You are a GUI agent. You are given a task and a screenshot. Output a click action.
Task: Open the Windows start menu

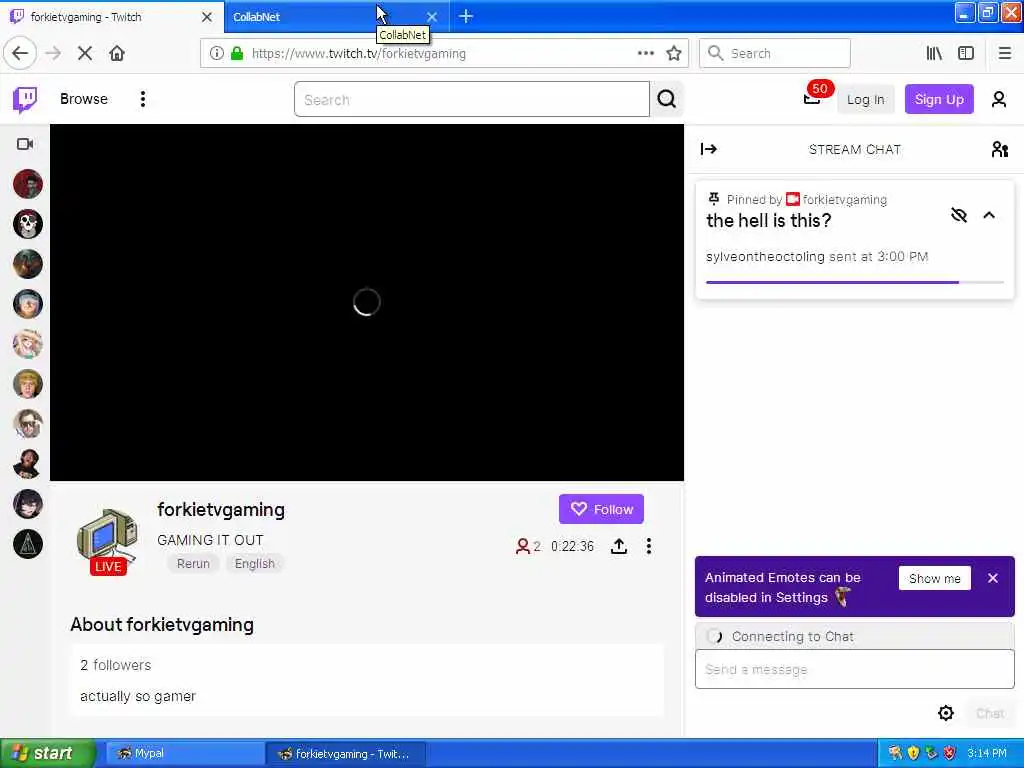coord(46,754)
